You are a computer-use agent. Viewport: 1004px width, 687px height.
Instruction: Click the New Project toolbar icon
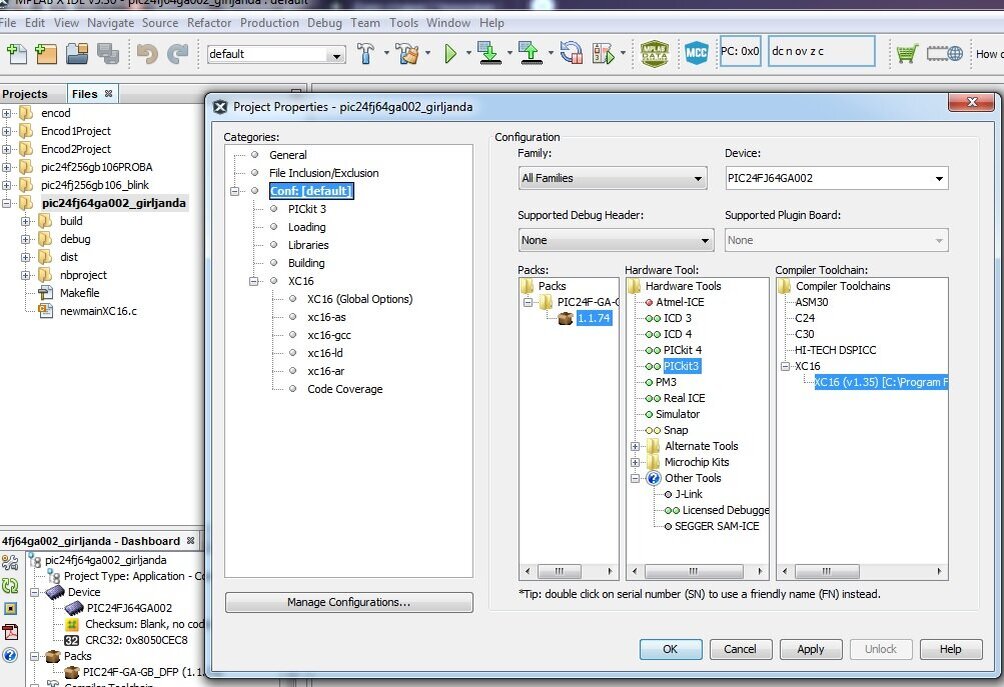(x=46, y=54)
